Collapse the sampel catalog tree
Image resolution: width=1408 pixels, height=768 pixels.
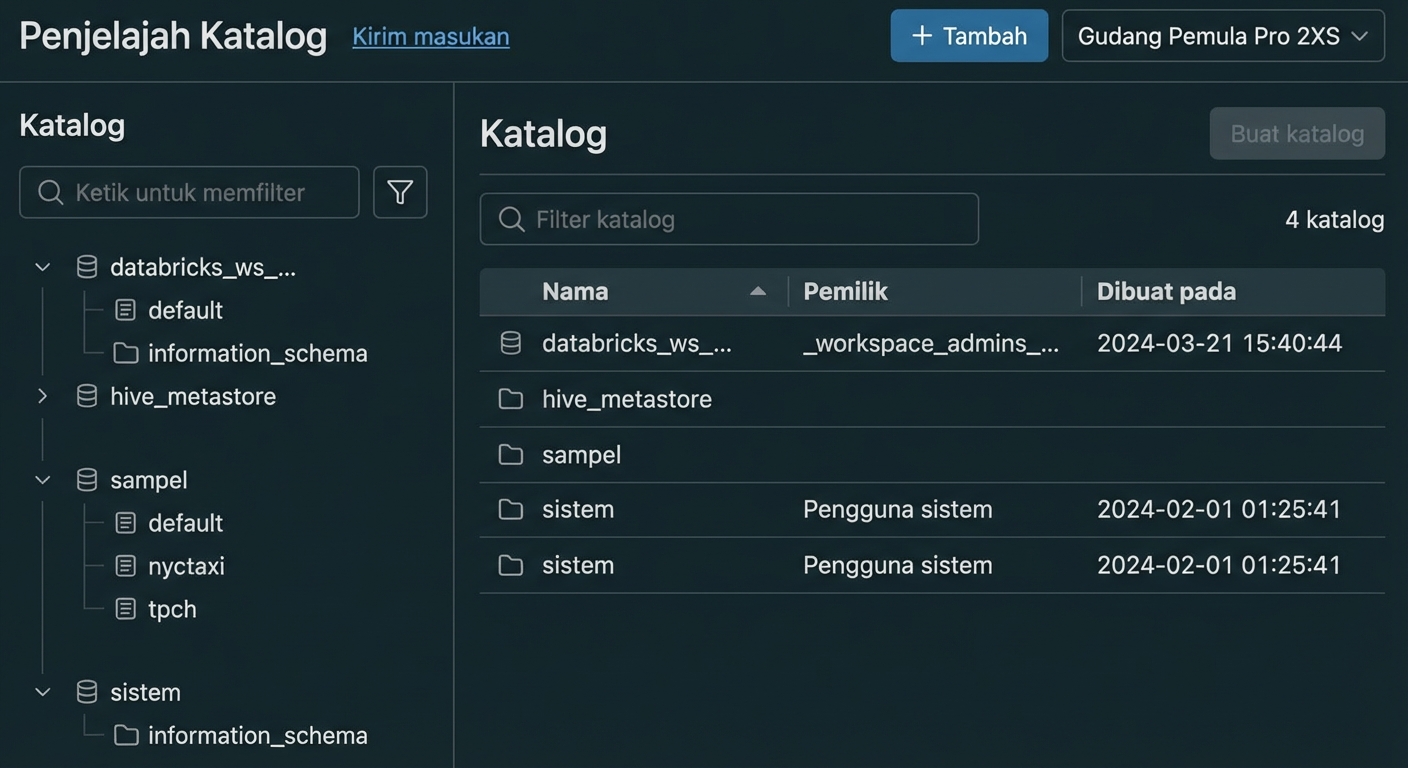[x=41, y=479]
